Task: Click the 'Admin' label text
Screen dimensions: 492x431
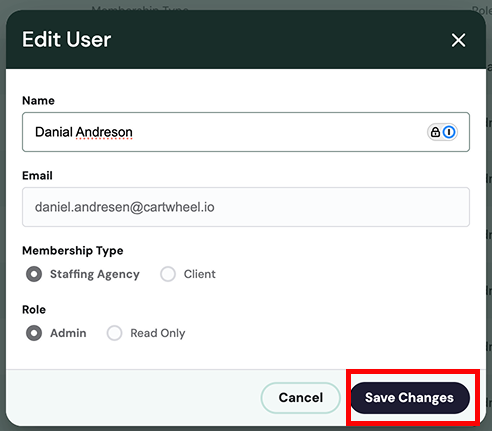Action: (x=68, y=333)
